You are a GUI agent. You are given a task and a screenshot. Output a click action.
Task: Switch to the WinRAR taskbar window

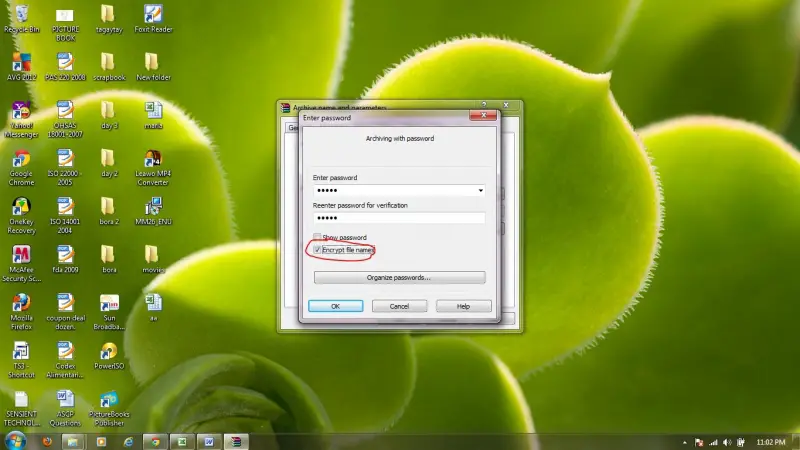click(x=236, y=442)
